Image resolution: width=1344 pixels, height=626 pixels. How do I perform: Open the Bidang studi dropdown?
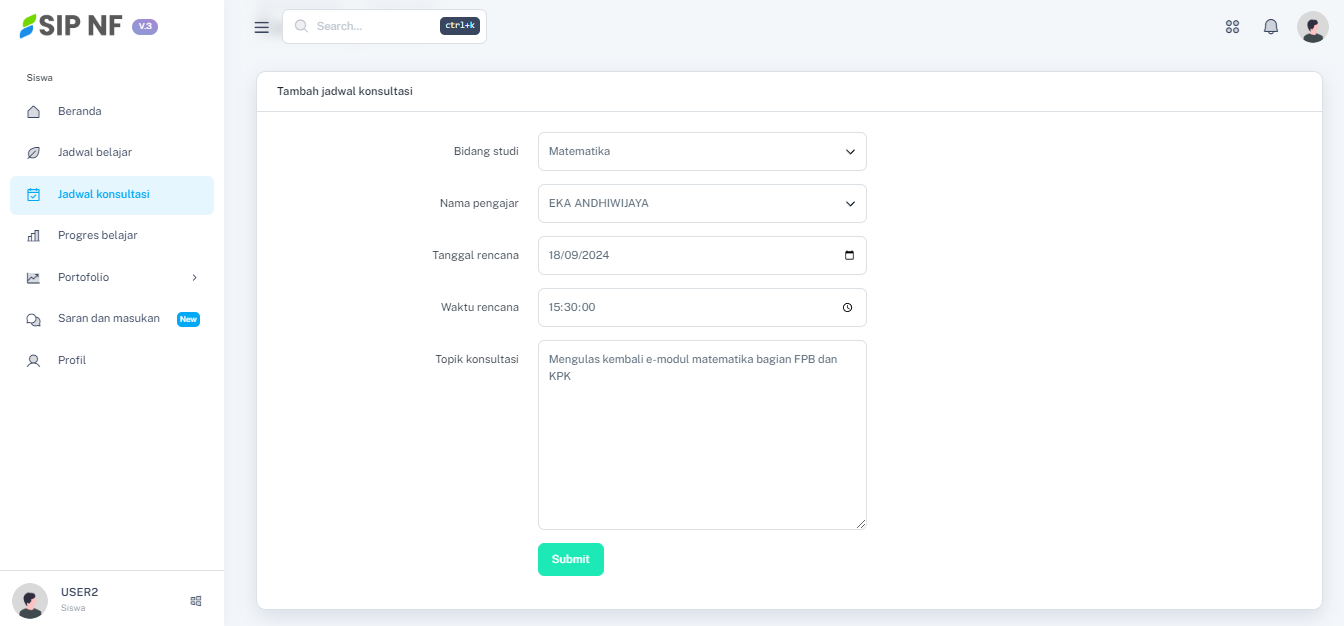click(x=702, y=152)
